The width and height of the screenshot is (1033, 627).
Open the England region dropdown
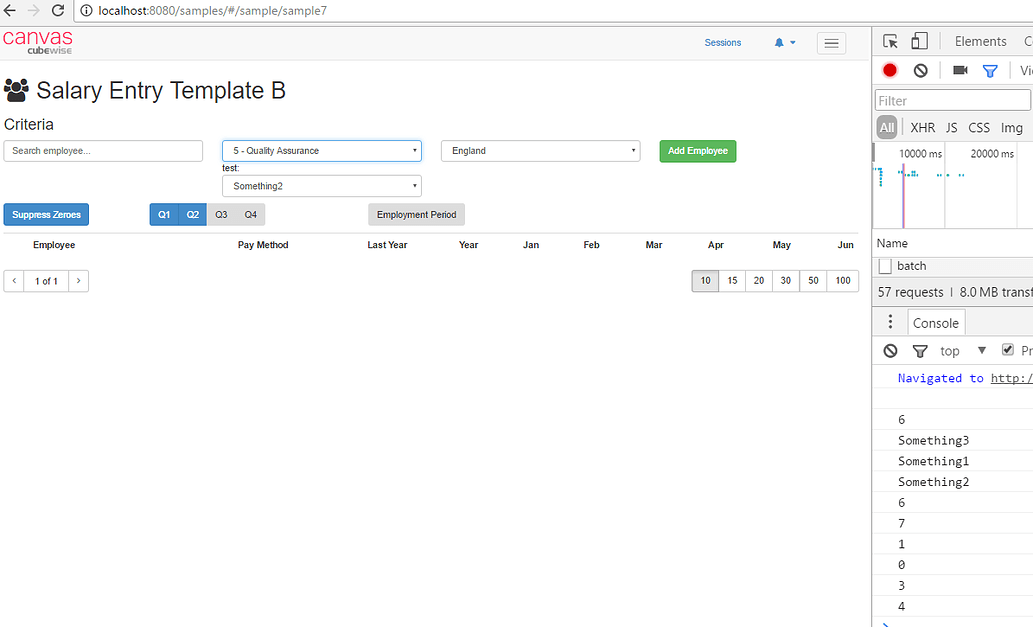click(x=540, y=150)
